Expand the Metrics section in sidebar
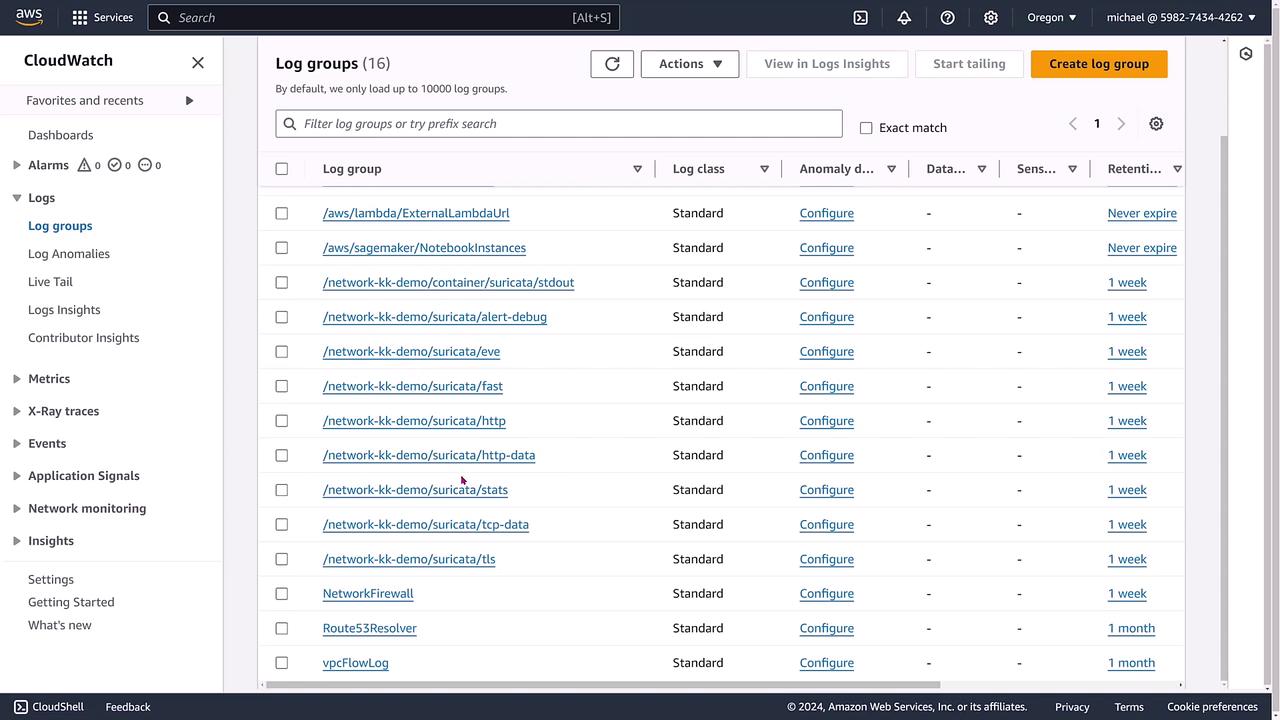1280x720 pixels. point(49,379)
